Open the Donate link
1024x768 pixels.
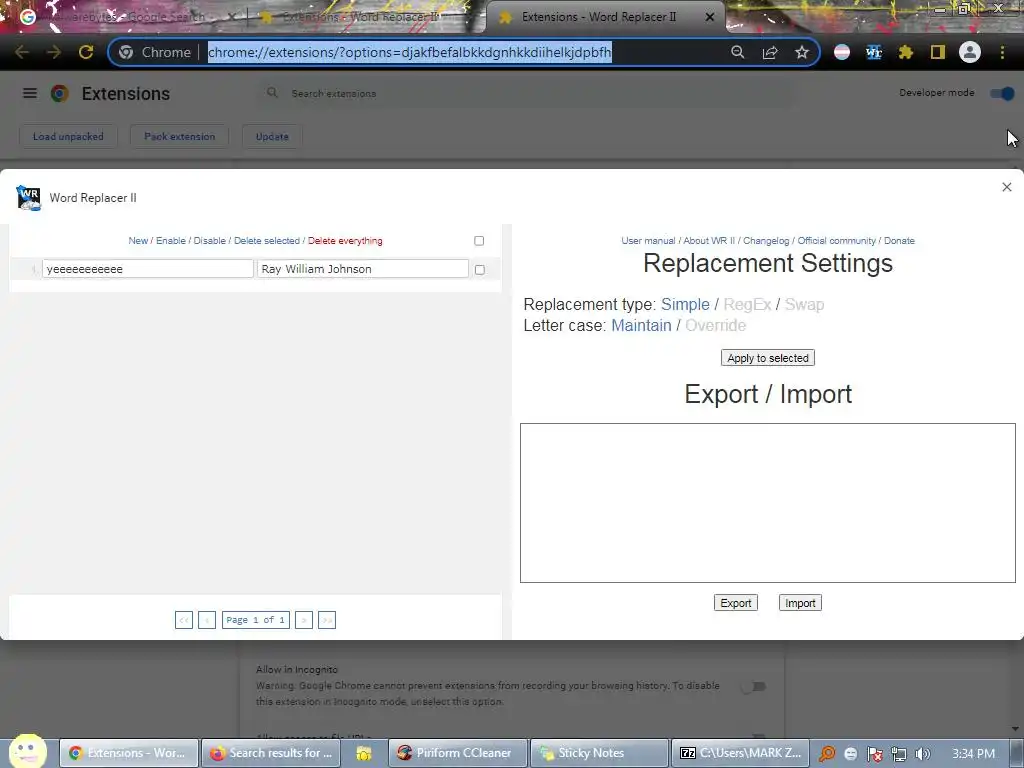899,241
